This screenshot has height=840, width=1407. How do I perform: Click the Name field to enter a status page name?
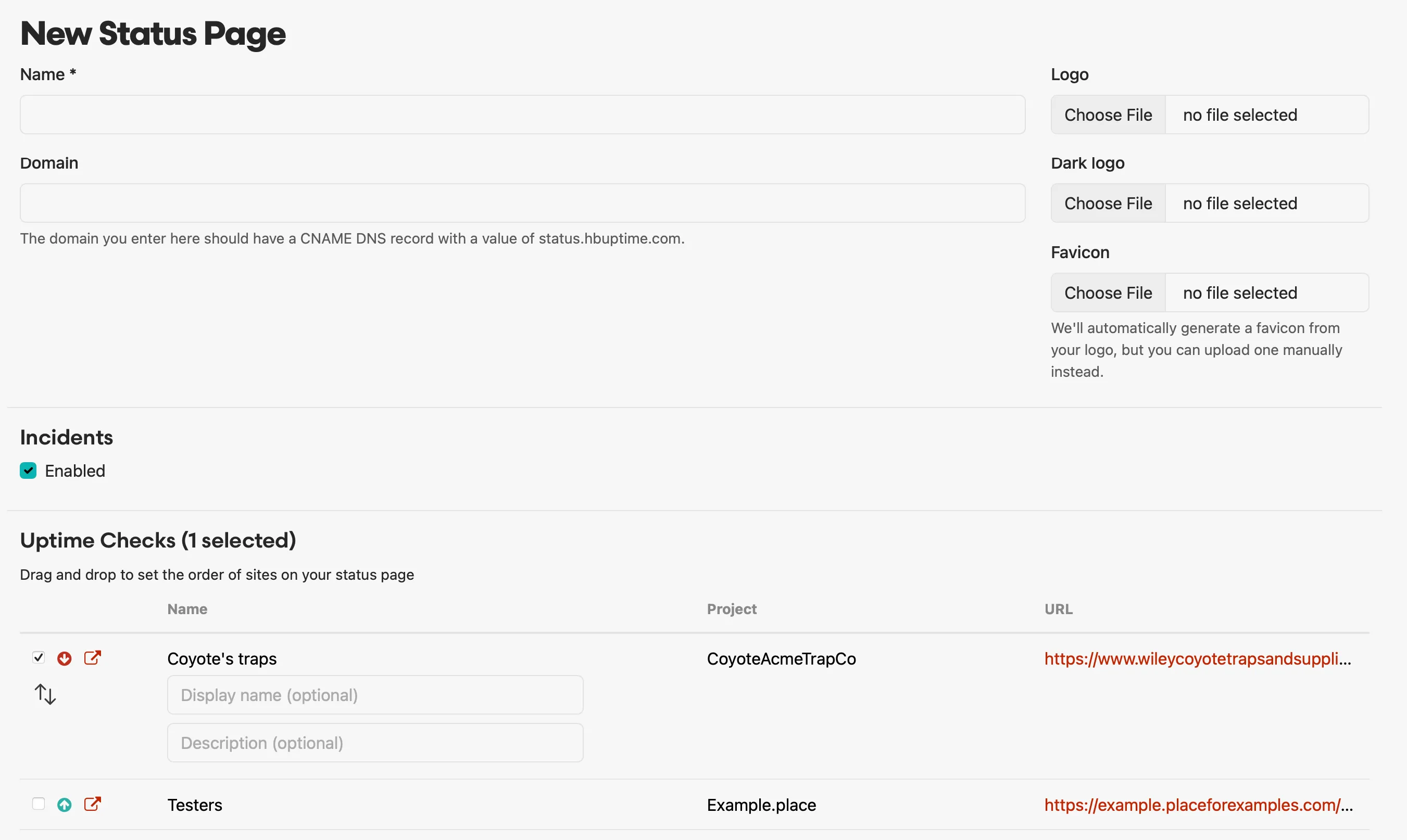(x=521, y=114)
